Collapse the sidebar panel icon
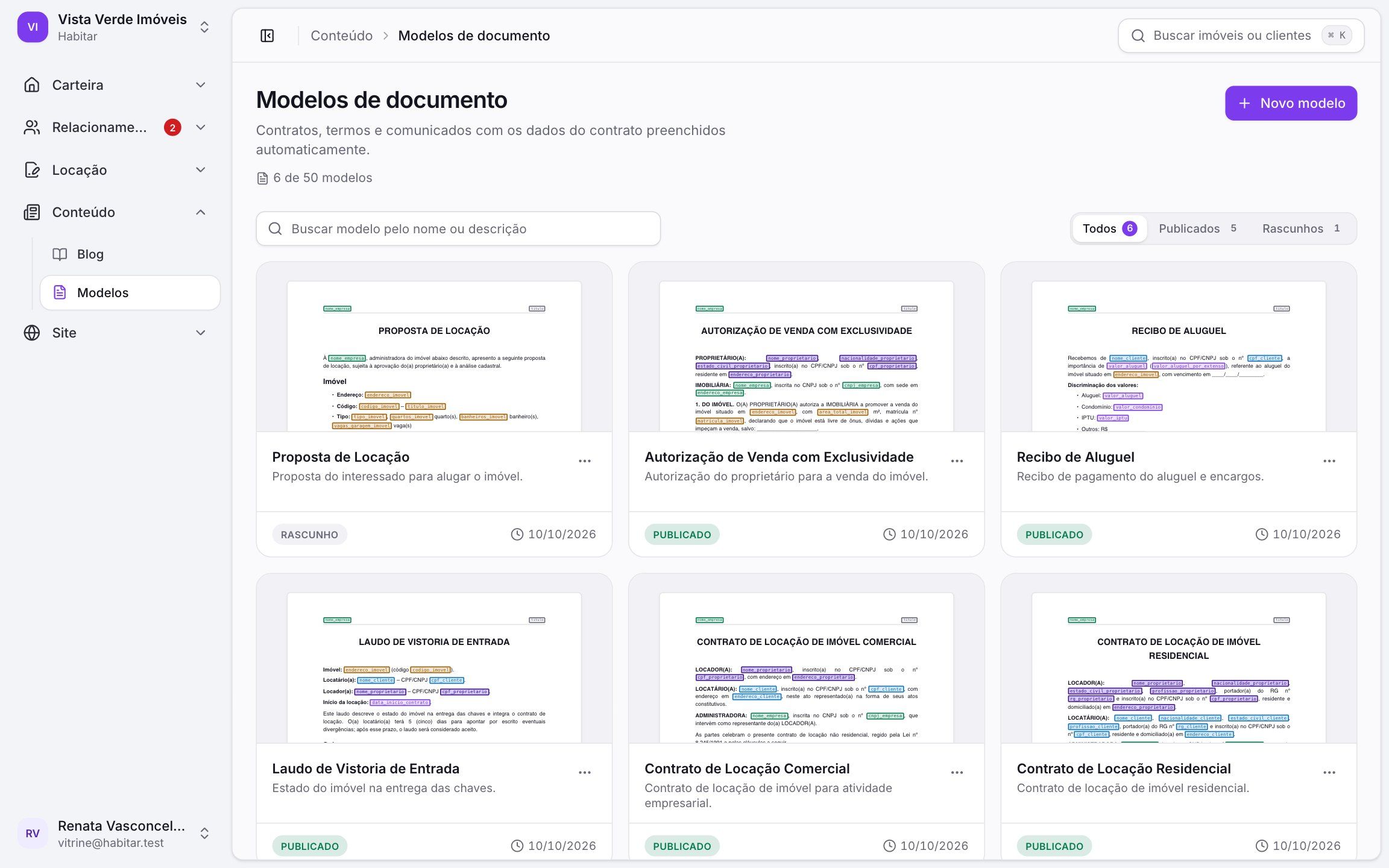Image resolution: width=1389 pixels, height=868 pixels. point(267,36)
